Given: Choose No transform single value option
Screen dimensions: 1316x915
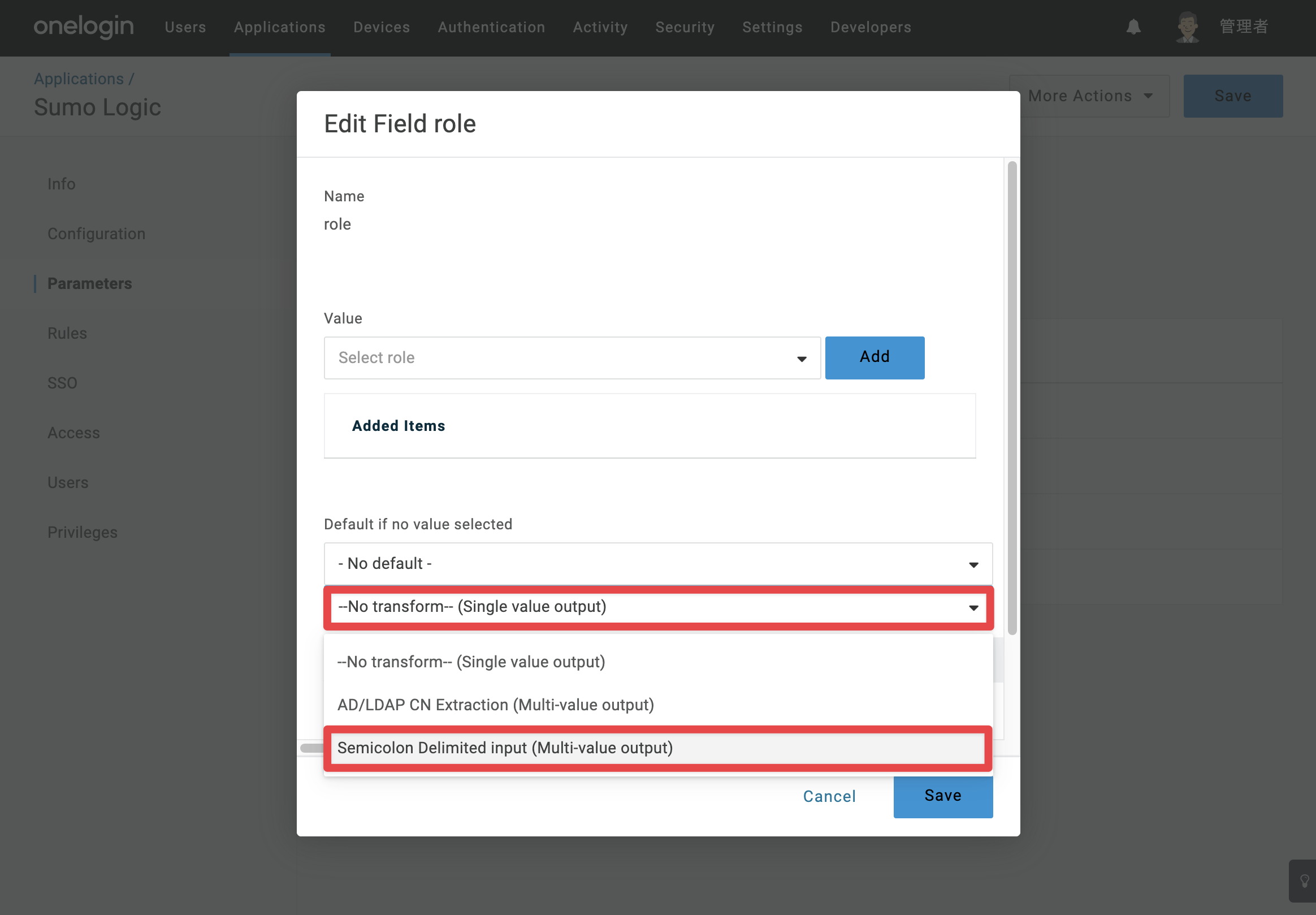Looking at the screenshot, I should click(x=657, y=662).
